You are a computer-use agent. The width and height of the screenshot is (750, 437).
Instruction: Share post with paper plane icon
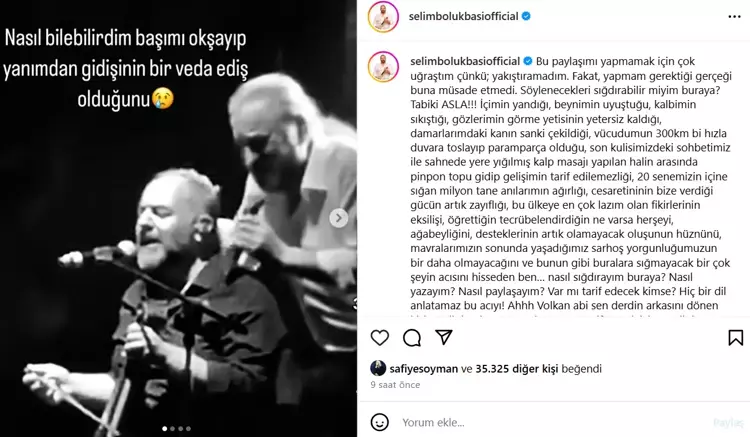(x=444, y=338)
